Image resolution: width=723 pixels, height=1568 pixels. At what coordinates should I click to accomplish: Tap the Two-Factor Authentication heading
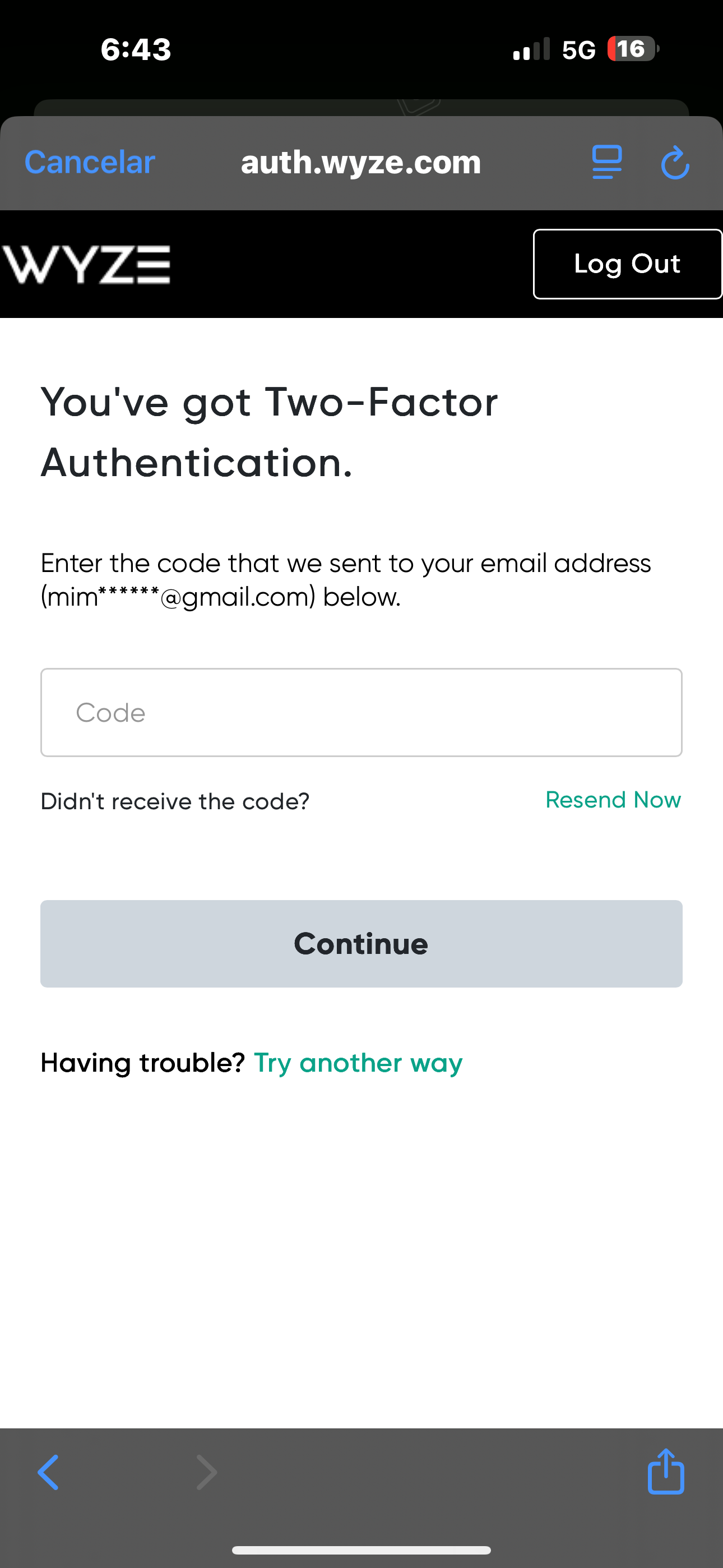(269, 432)
